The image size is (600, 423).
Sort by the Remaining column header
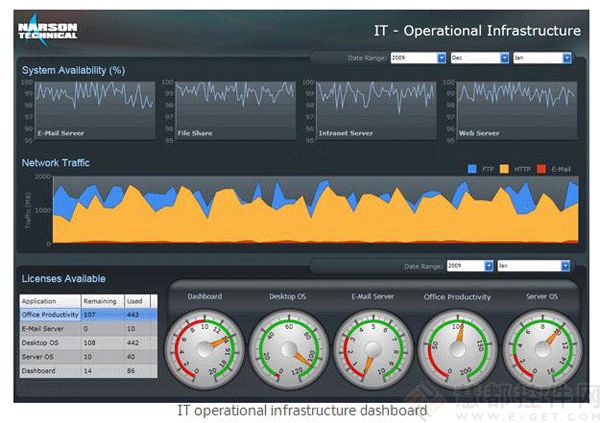point(100,300)
